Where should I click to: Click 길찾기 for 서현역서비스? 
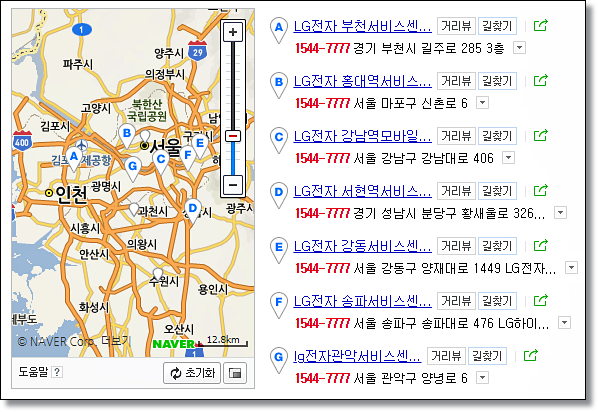point(497,191)
